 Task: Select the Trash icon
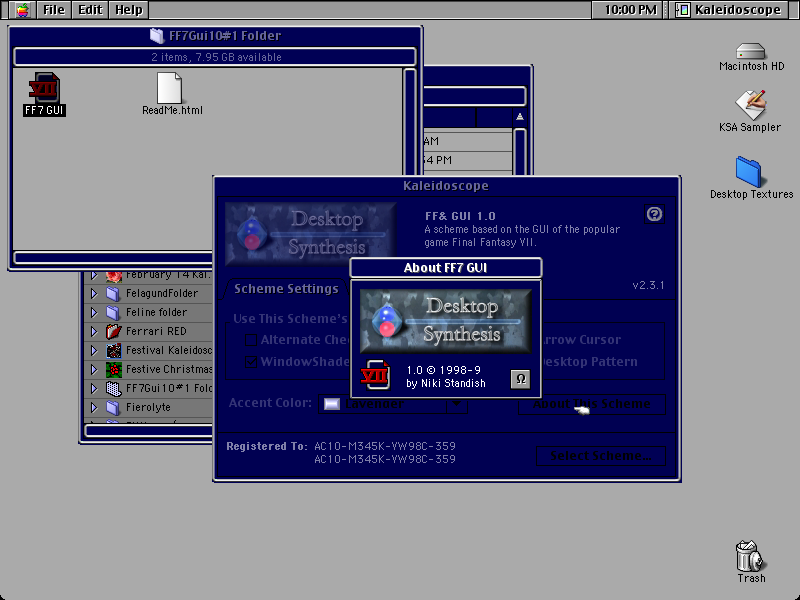tap(749, 556)
